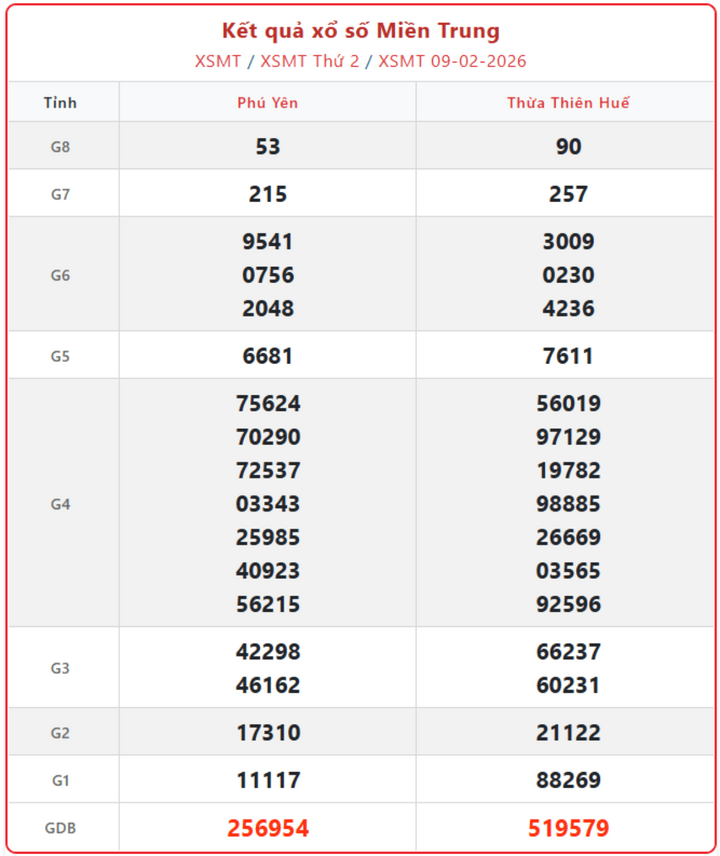
Task: Click the Phú Yên province header
Action: (267, 103)
